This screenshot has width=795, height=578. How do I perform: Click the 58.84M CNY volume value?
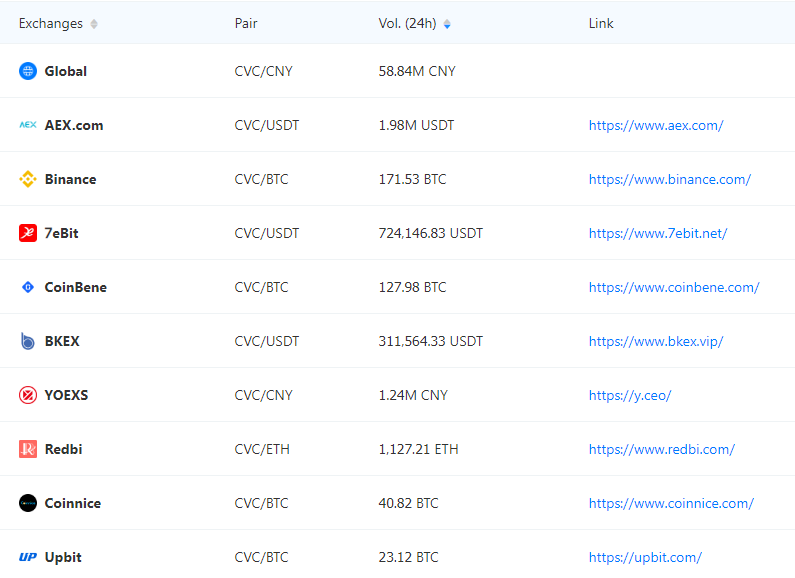click(417, 71)
